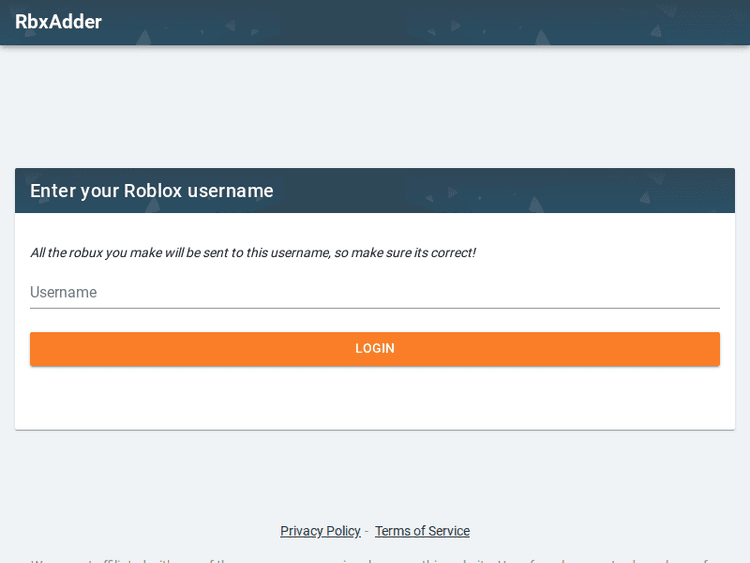This screenshot has width=750, height=563.
Task: Click the dash between the footer links
Action: [367, 531]
